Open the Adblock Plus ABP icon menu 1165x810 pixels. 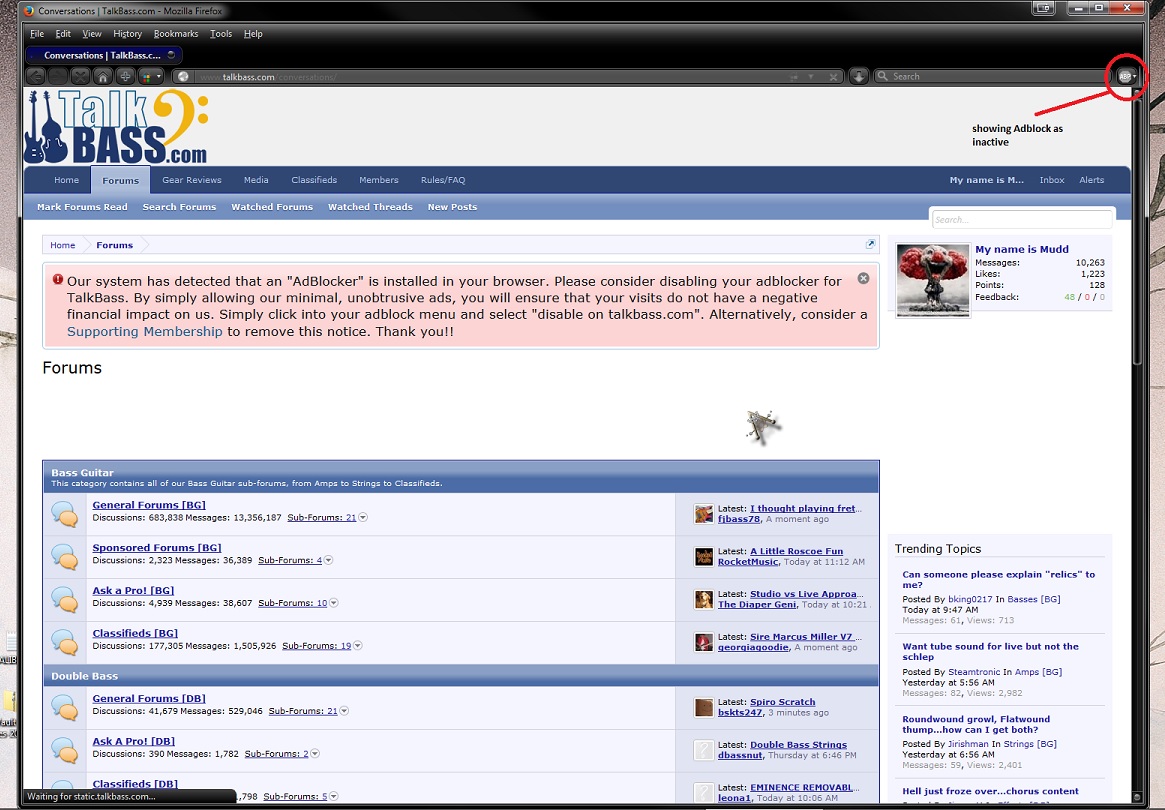(1127, 77)
